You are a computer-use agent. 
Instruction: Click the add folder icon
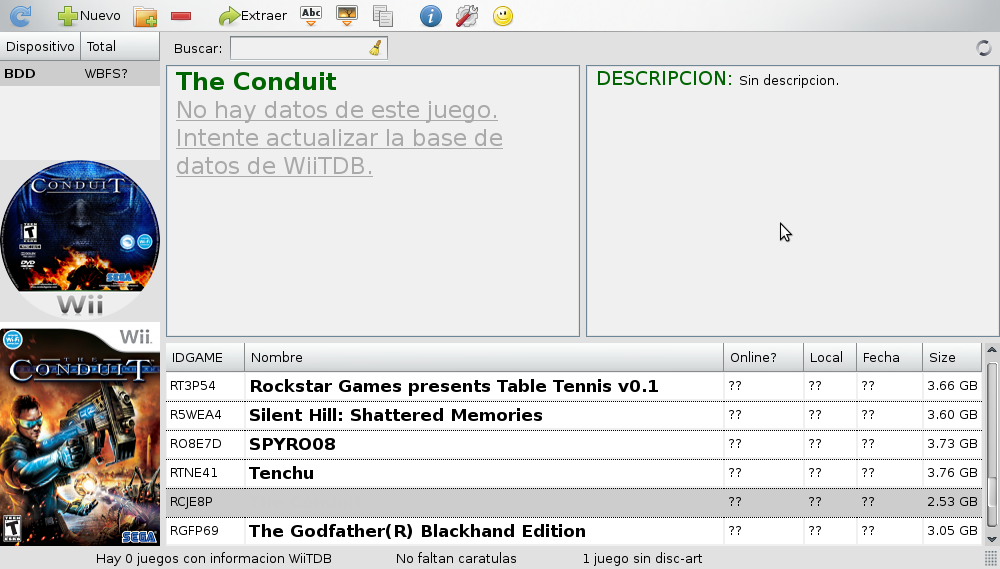(145, 16)
